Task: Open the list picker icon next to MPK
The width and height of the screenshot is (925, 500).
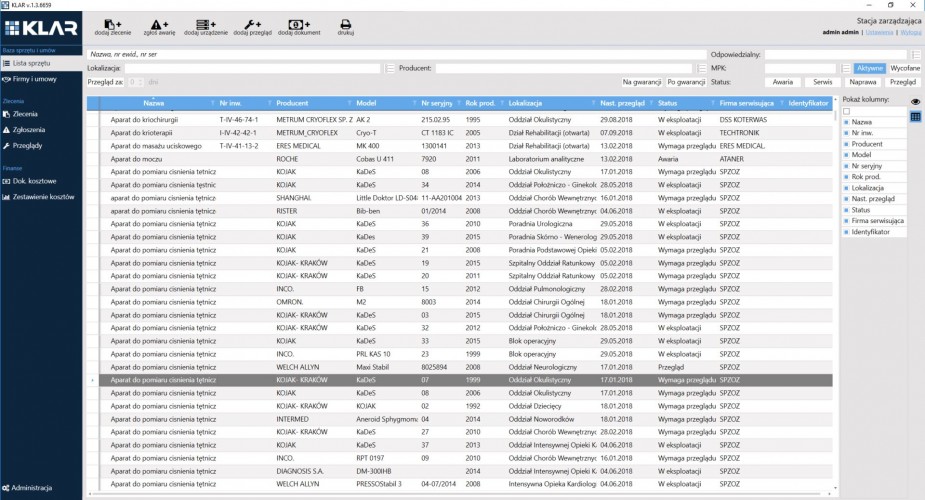Action: pos(845,68)
